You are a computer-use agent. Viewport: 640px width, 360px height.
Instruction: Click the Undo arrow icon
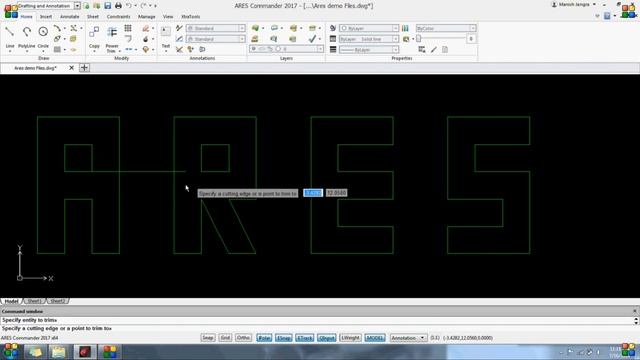point(129,6)
